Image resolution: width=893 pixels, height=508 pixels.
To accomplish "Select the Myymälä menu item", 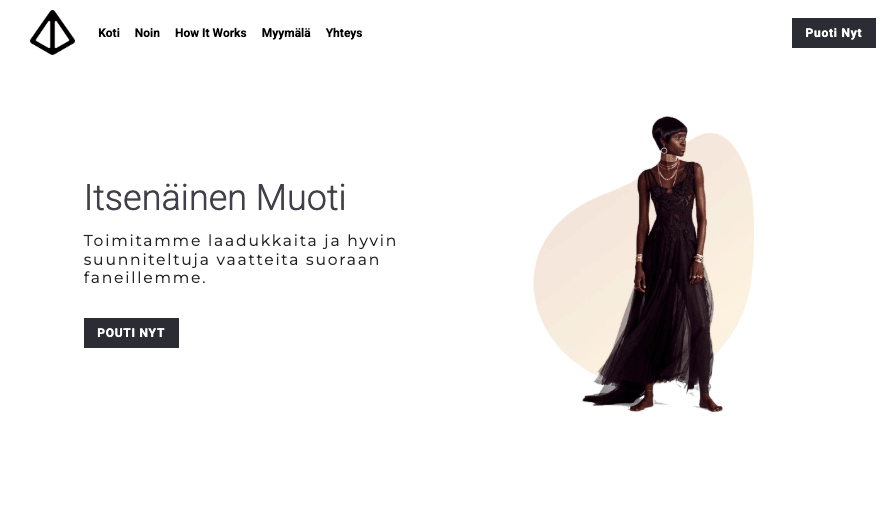I will tap(286, 33).
